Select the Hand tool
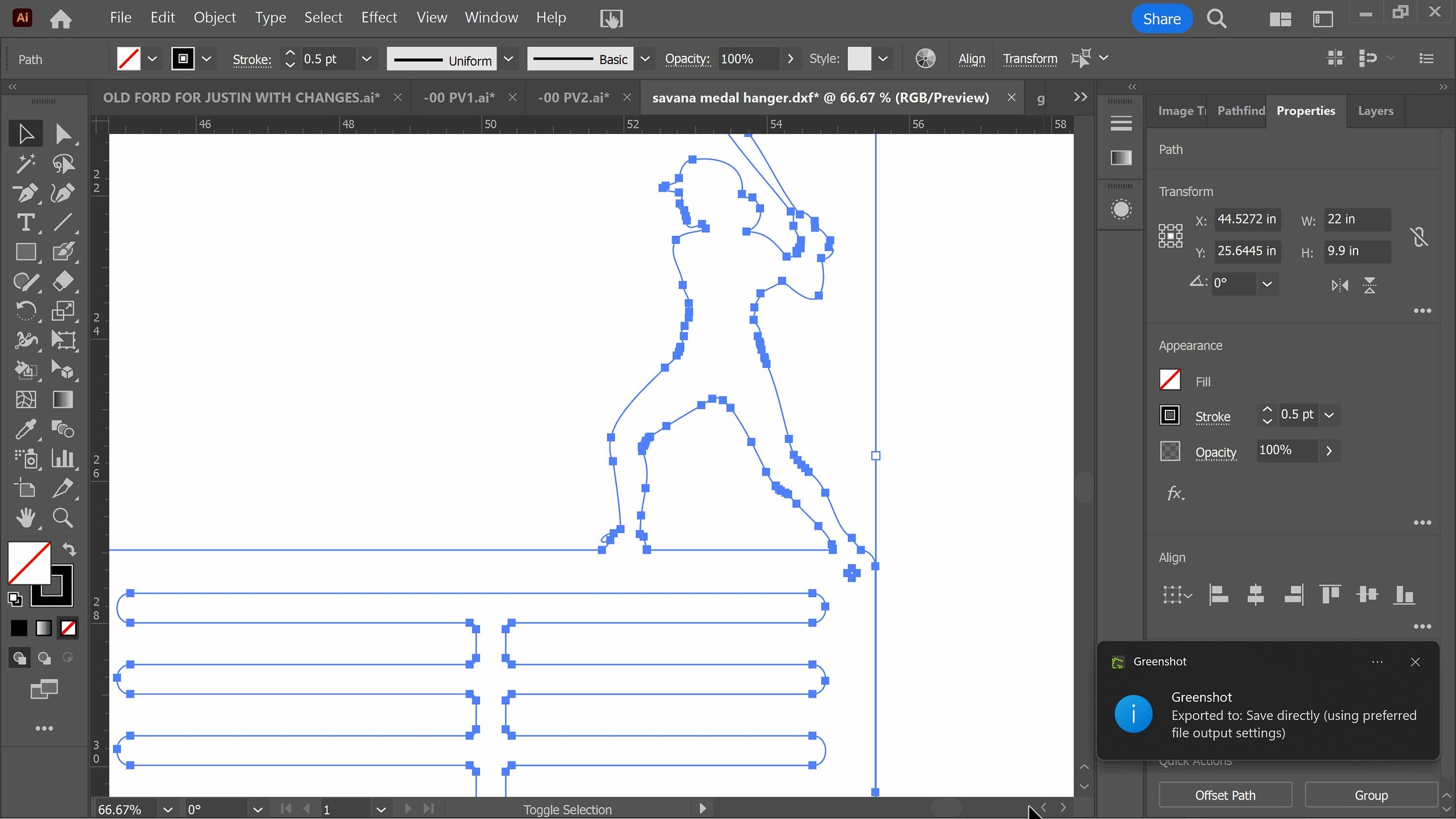1456x819 pixels. (x=26, y=517)
